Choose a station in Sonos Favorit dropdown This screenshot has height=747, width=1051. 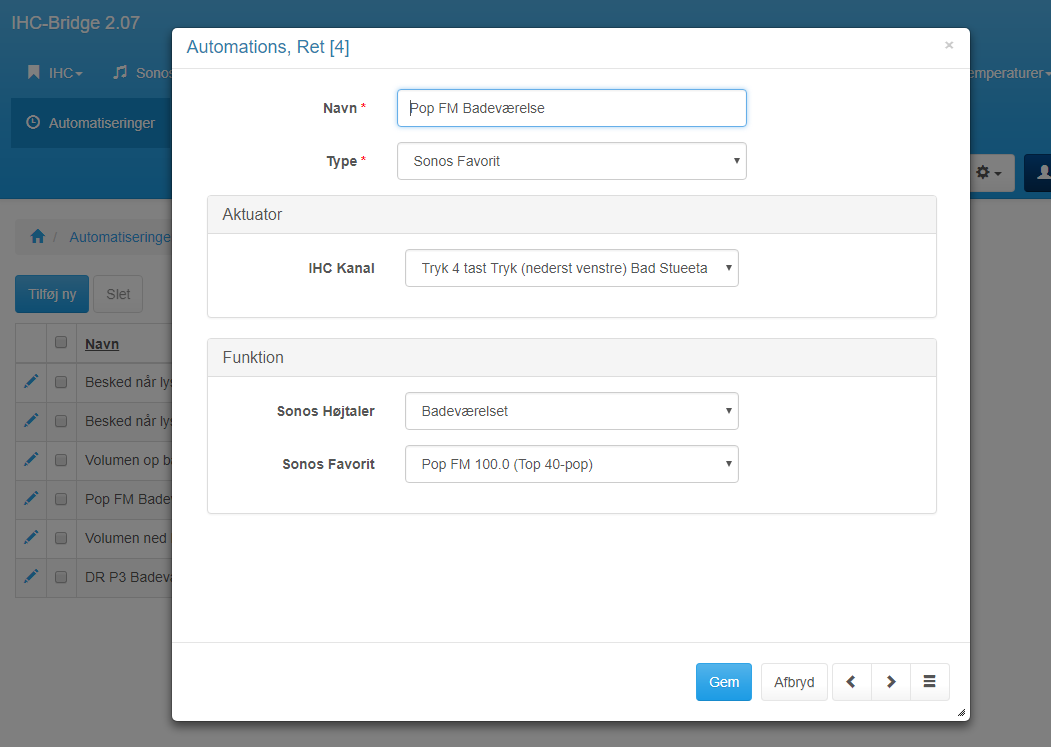point(571,464)
